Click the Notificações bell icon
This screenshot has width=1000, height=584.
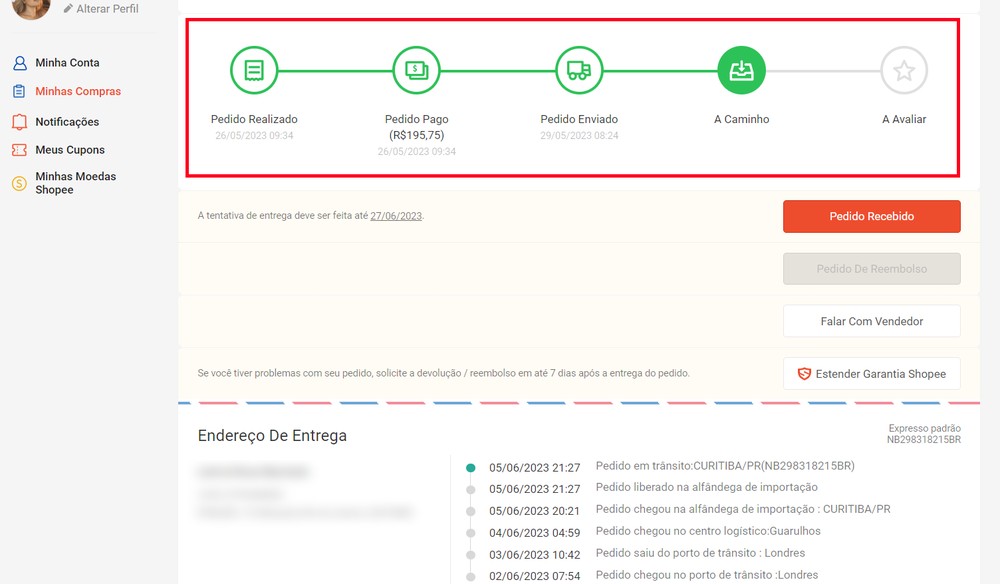20,121
